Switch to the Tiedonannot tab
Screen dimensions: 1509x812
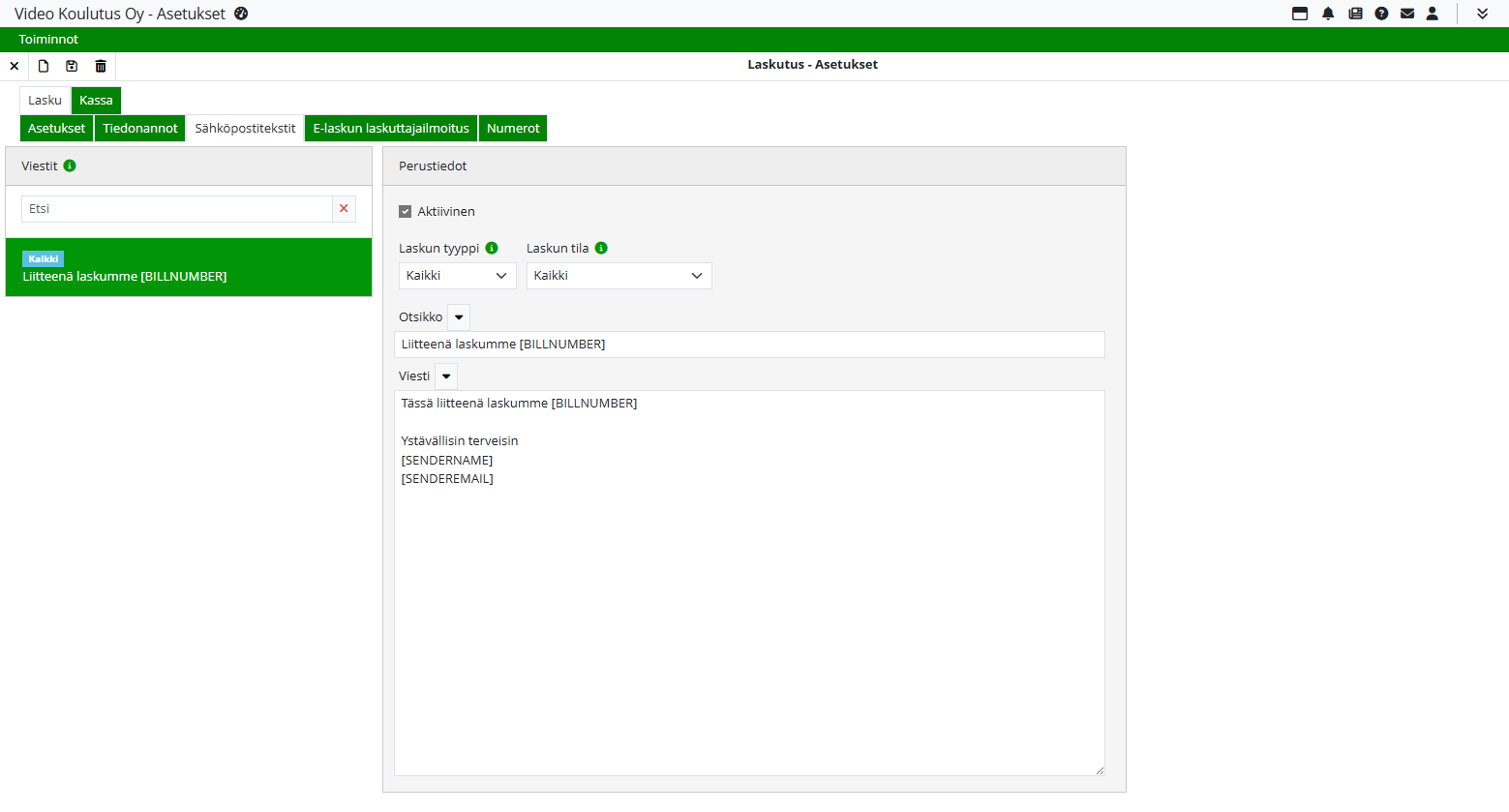140,128
